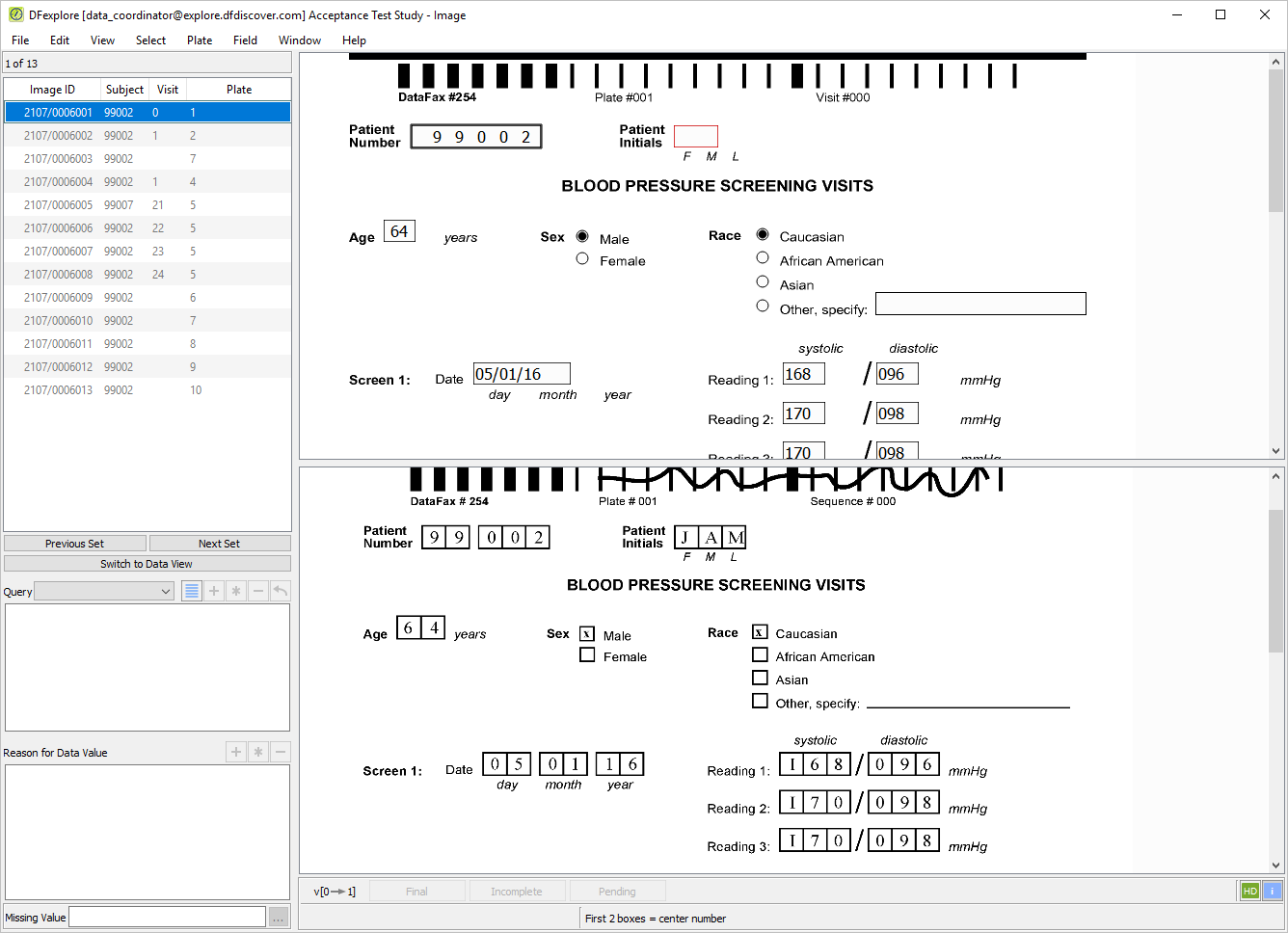Click the Next Set button
Viewport: 1288px width, 933px height.
pyautogui.click(x=220, y=544)
